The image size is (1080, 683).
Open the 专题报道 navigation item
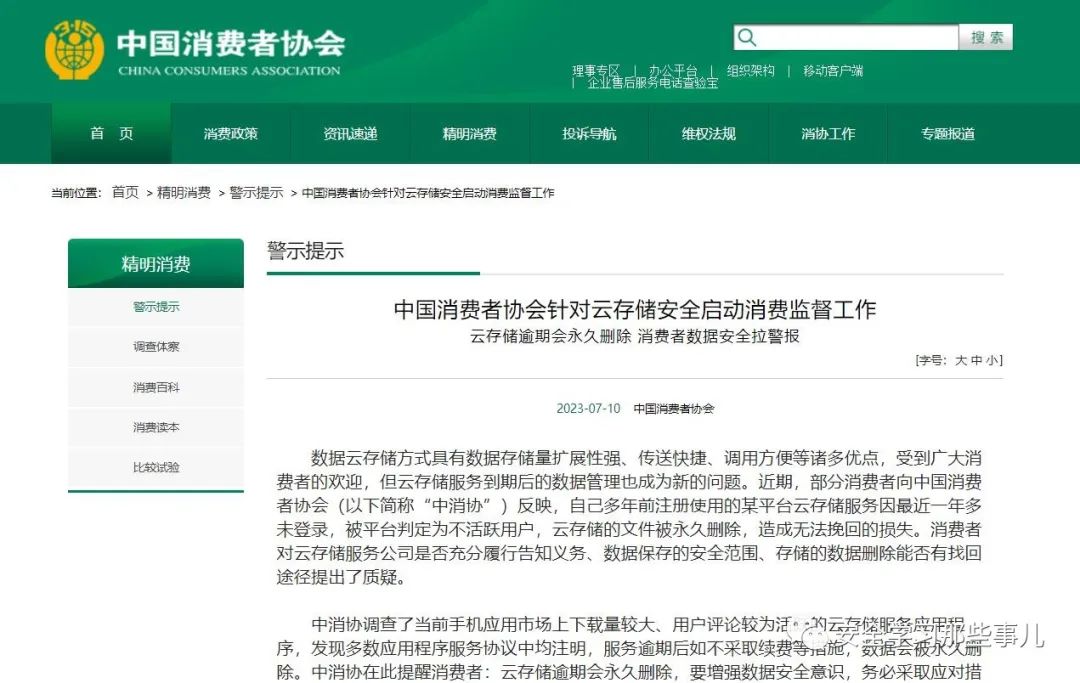(x=948, y=134)
